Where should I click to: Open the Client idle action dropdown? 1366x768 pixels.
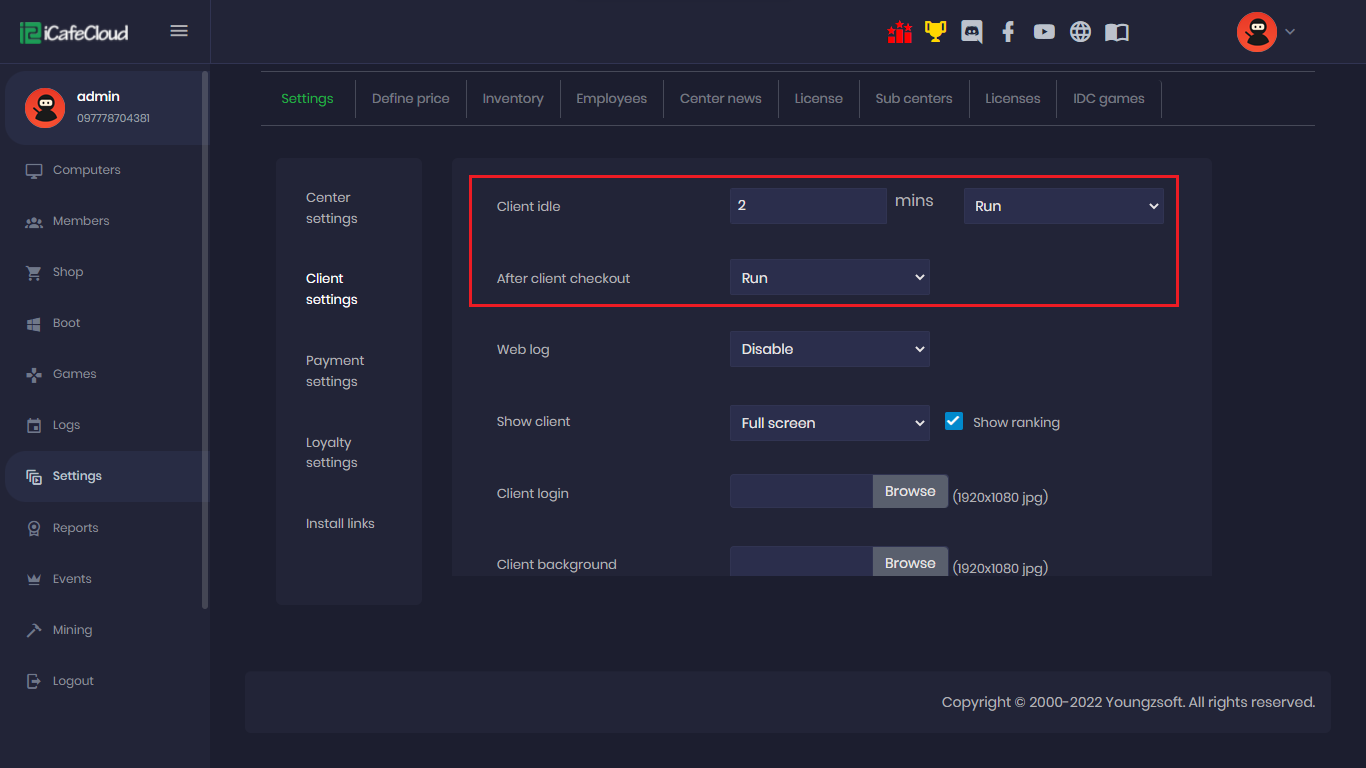(x=1064, y=206)
